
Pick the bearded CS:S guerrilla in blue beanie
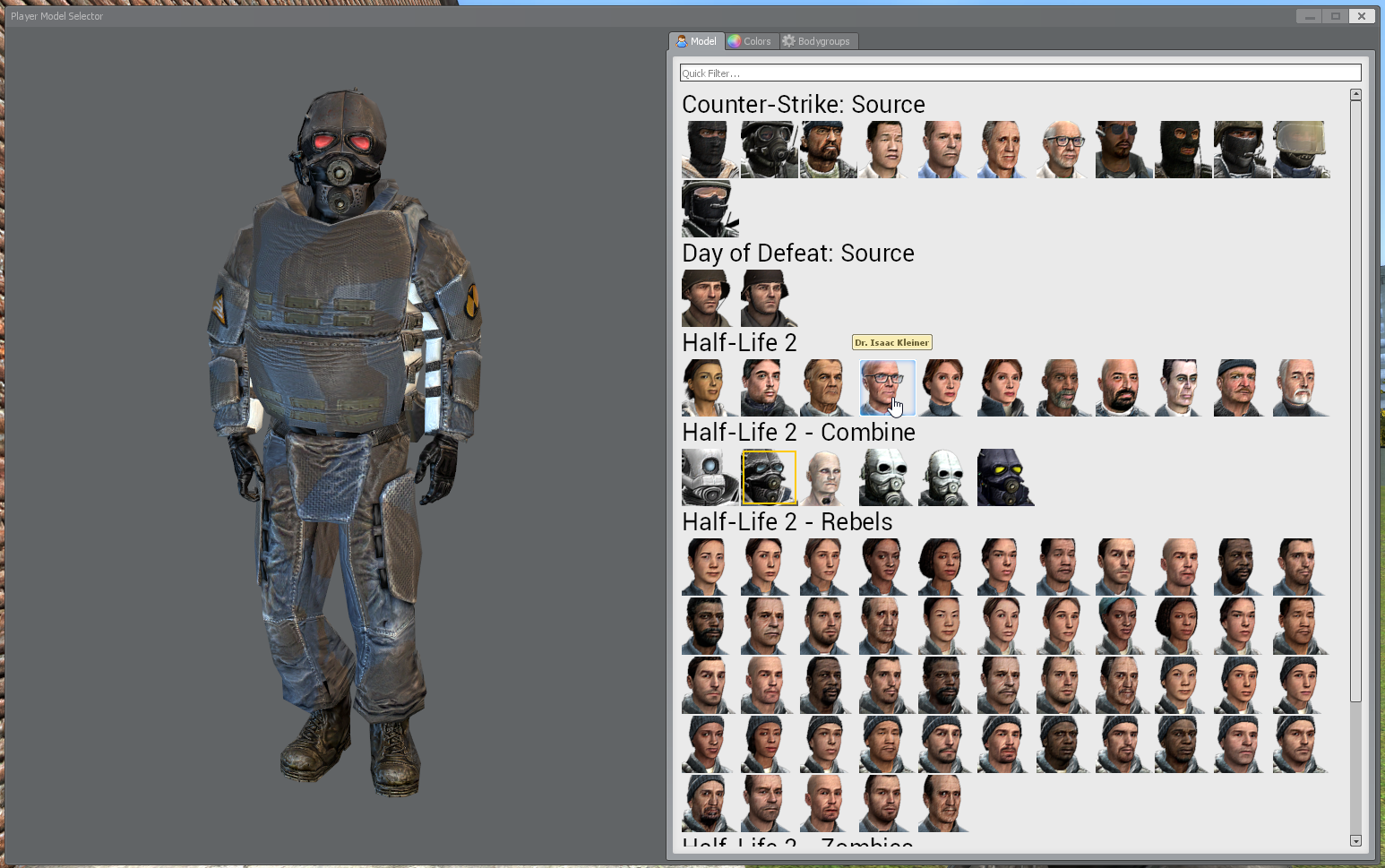click(x=829, y=150)
